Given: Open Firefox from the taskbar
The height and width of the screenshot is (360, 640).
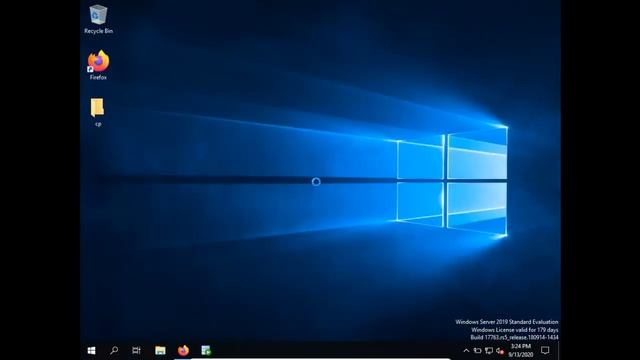Looking at the screenshot, I should 183,351.
